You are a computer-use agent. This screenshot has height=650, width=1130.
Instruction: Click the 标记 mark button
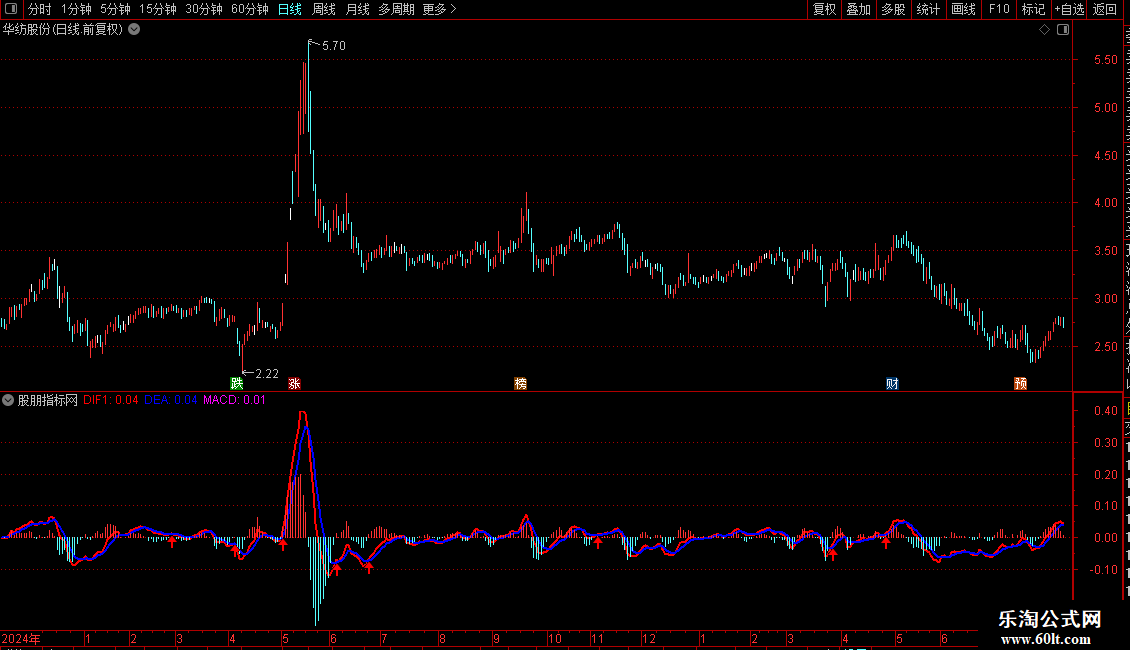pos(1033,9)
